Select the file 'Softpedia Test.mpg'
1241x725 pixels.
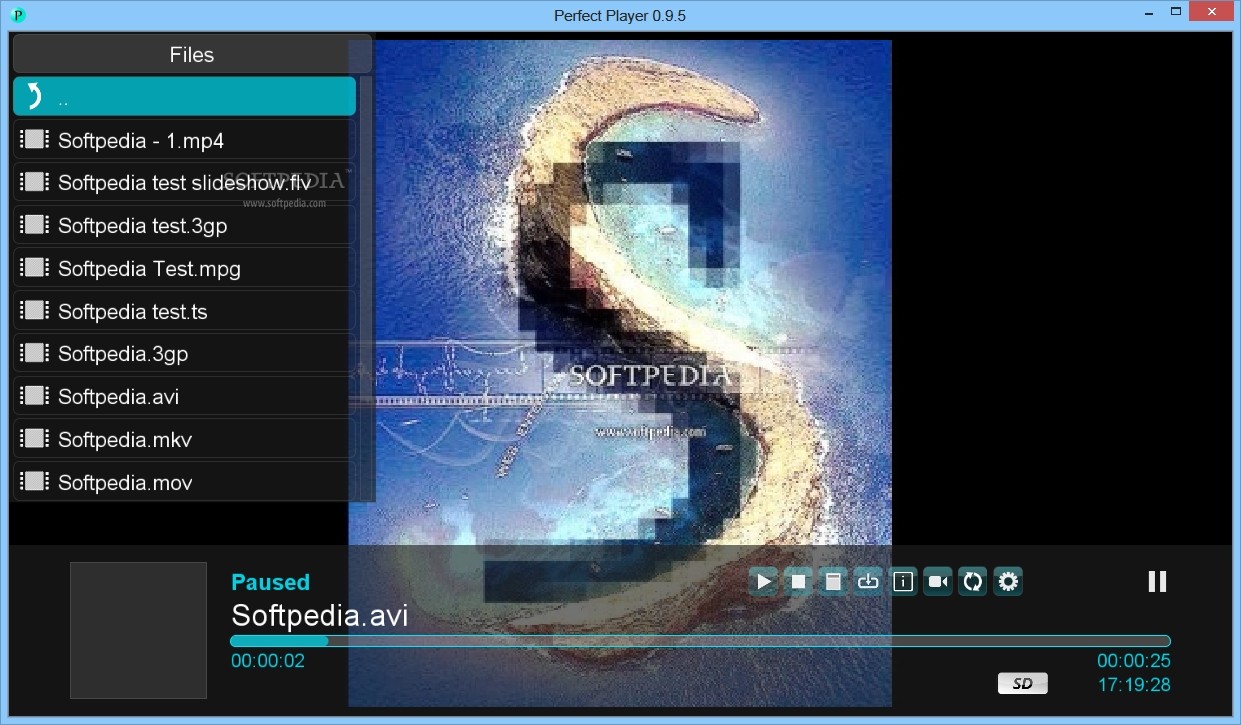pyautogui.click(x=184, y=269)
